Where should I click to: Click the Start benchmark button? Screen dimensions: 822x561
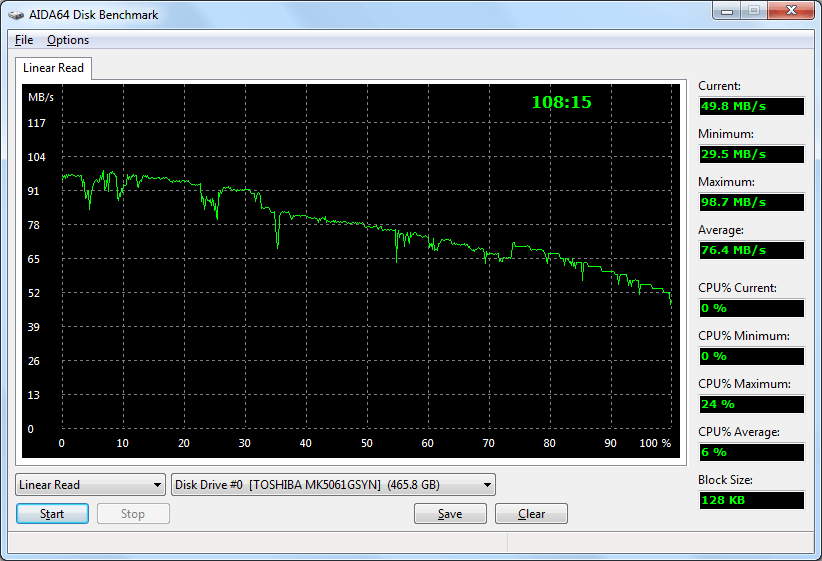(52, 514)
